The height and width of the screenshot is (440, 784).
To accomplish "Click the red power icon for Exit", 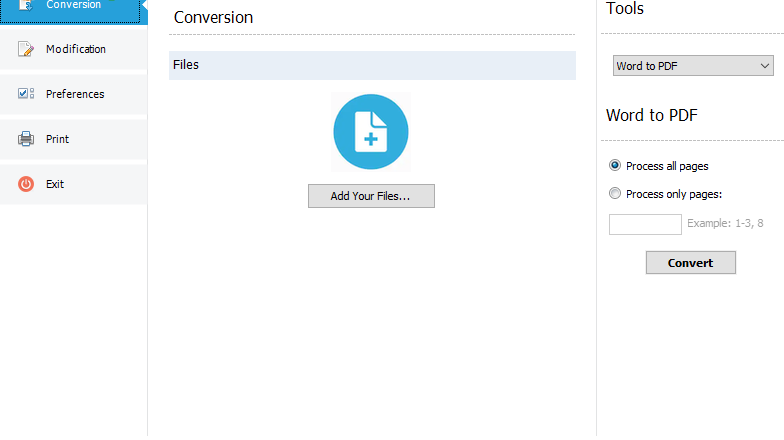I will [x=26, y=184].
